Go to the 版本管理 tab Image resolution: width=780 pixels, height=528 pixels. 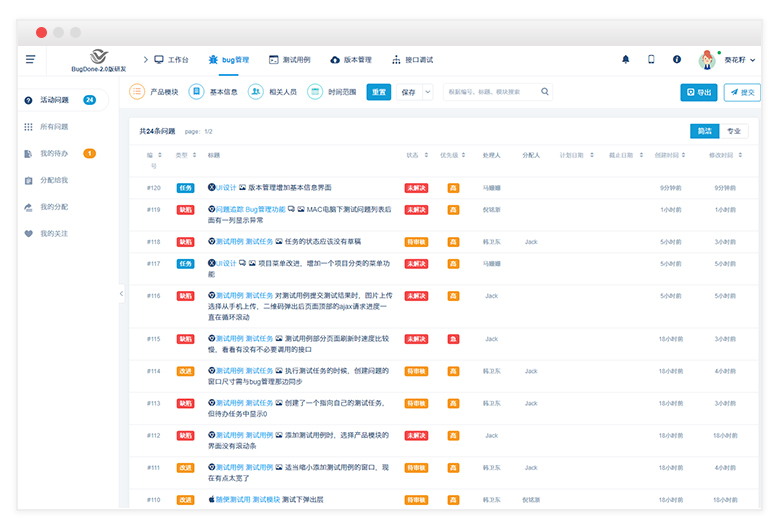point(350,60)
